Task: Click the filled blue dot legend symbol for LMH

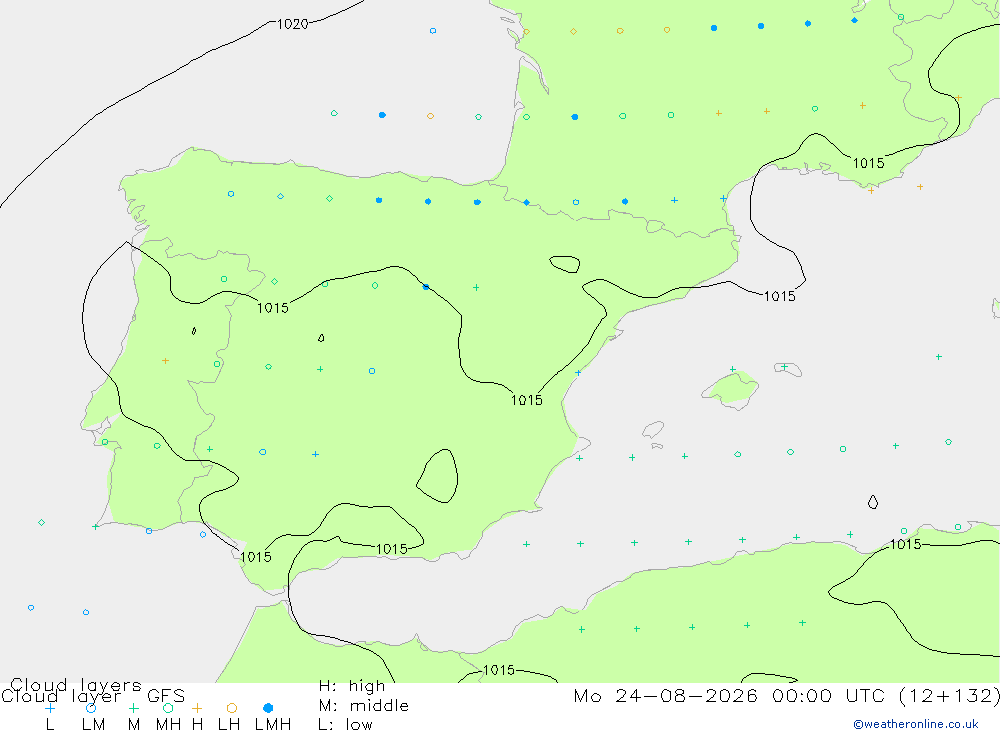Action: [x=268, y=708]
